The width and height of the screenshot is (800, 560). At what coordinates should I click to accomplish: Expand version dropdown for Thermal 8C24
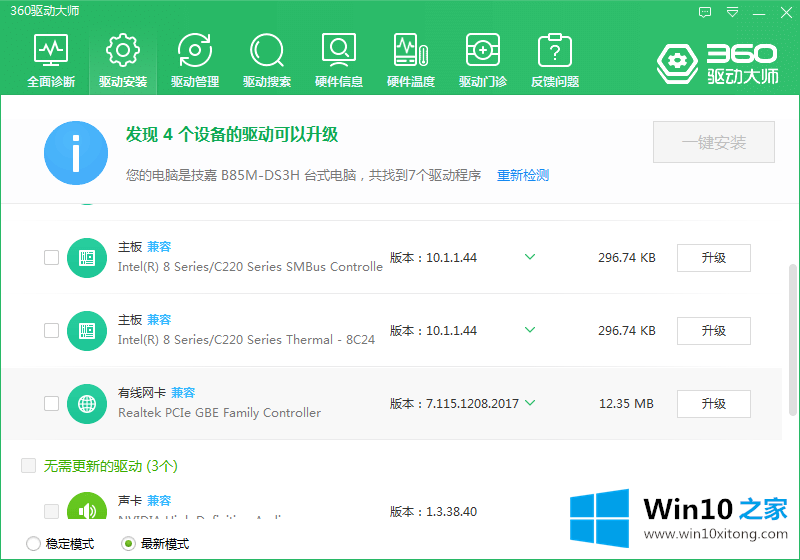530,329
